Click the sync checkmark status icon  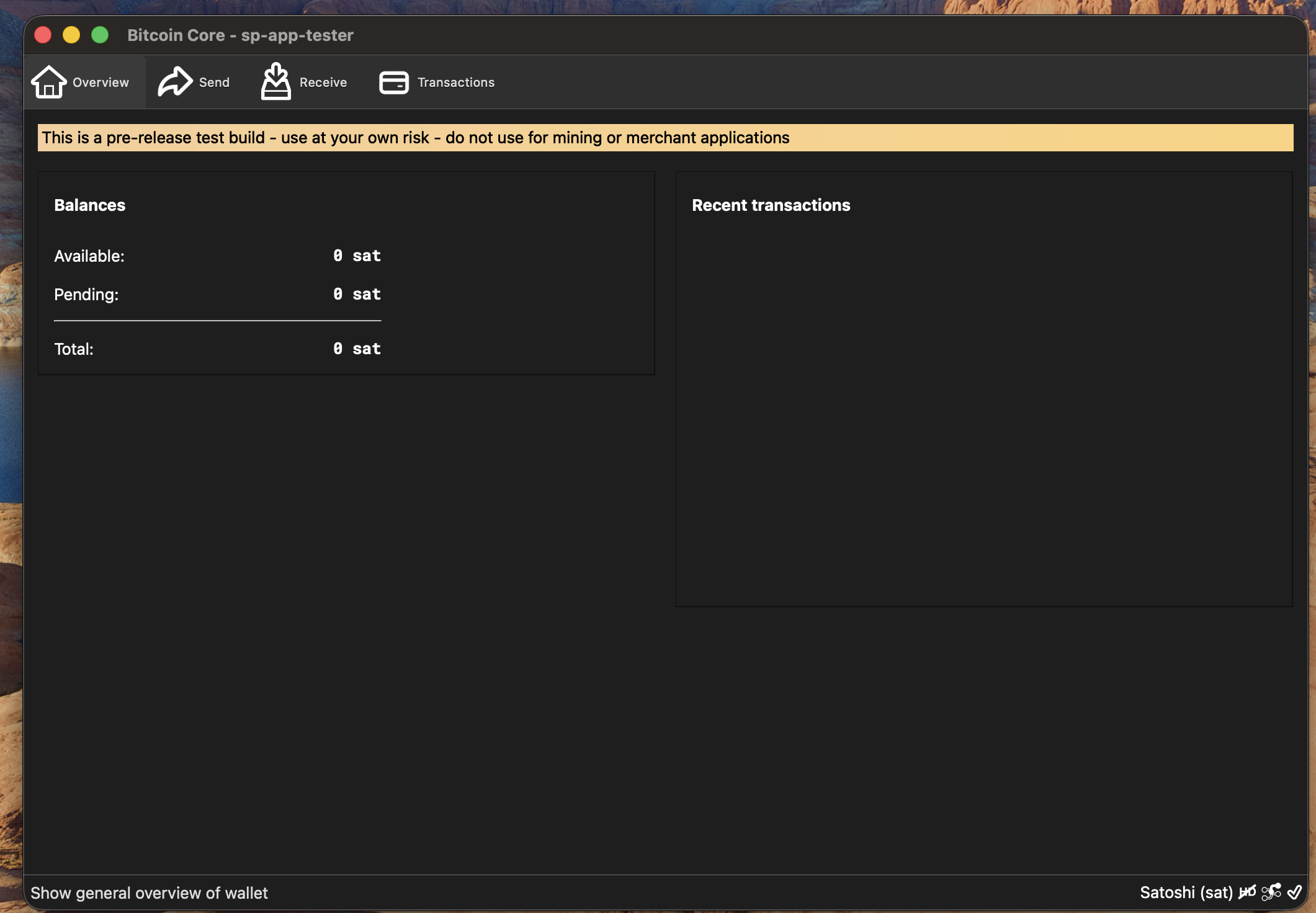tap(1294, 892)
